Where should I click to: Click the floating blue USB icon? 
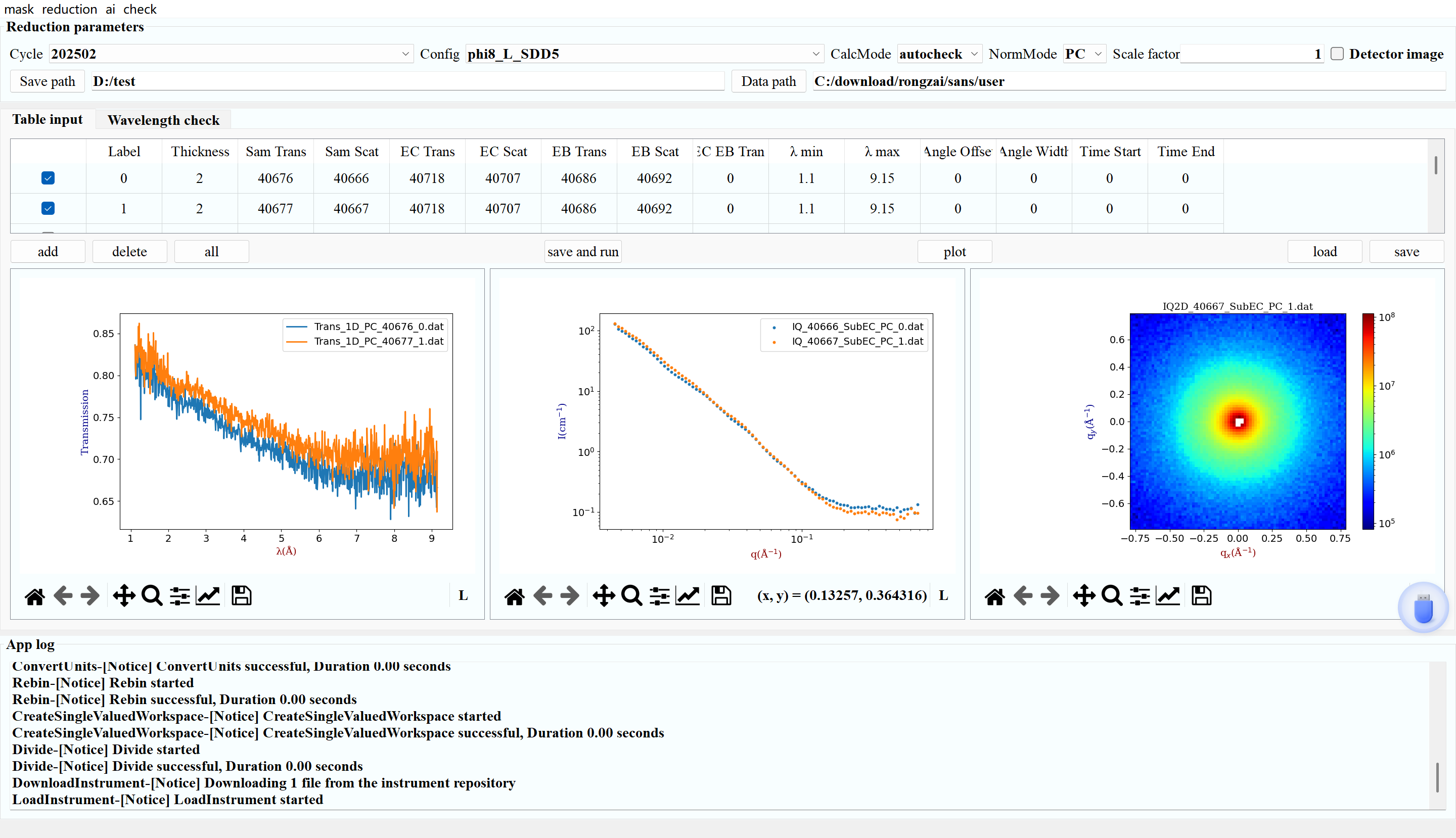coord(1423,609)
